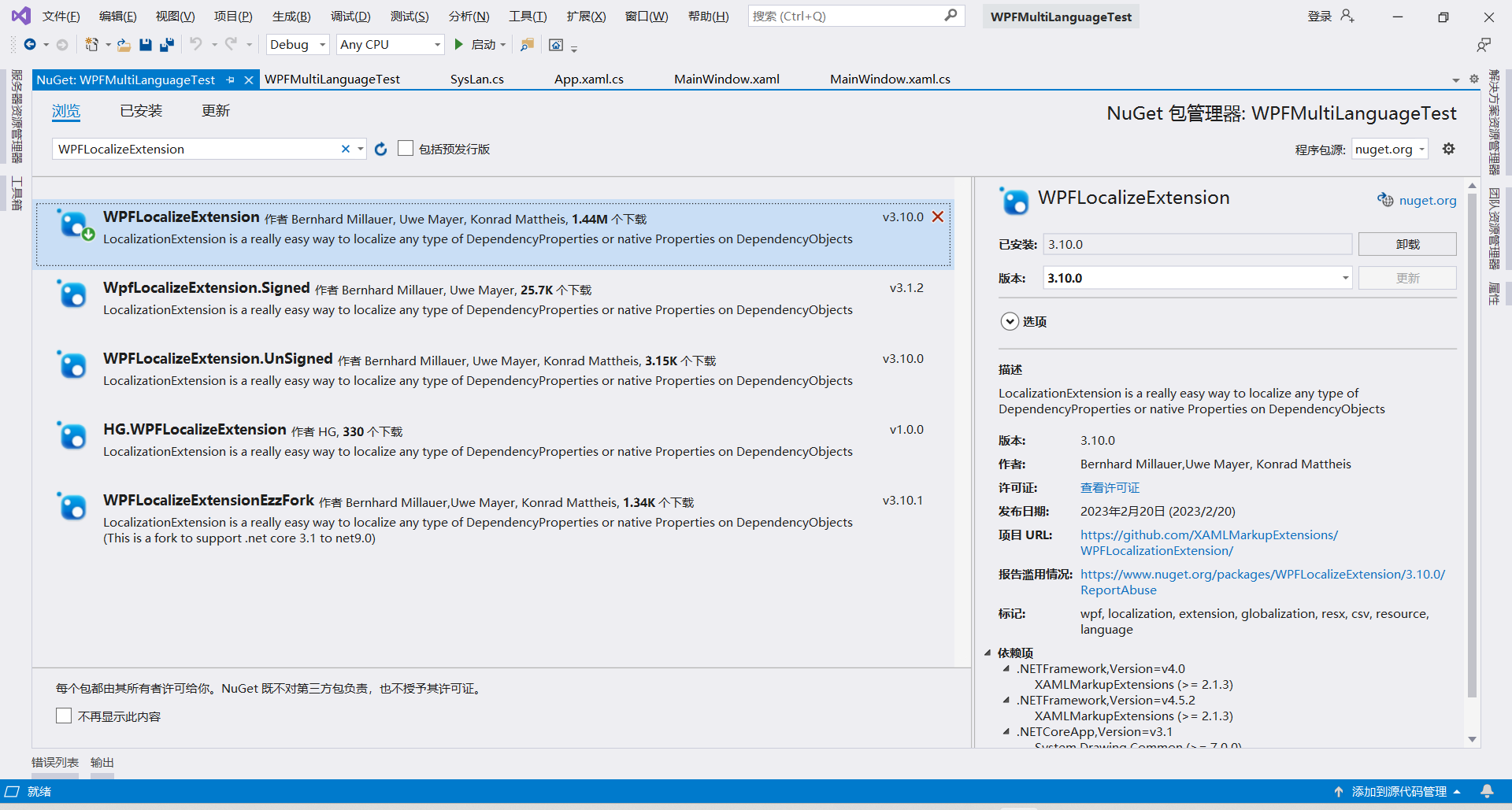Open NuGet package source settings gear
Screen dimensions: 1512x810
tap(1448, 149)
